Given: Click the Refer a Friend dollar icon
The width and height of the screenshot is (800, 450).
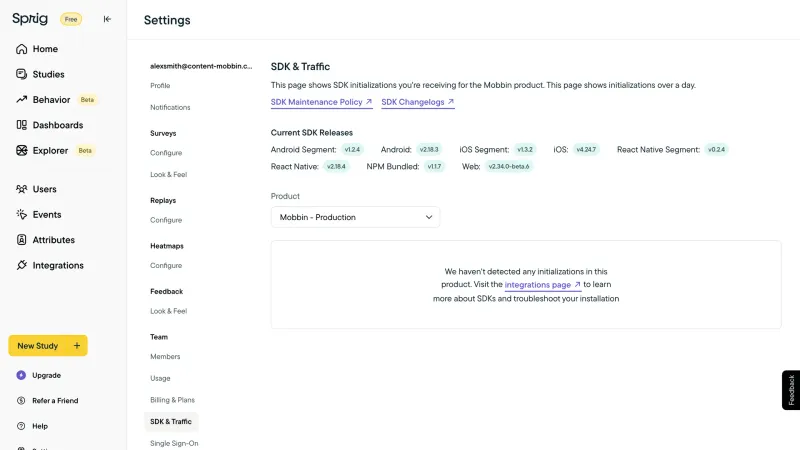Looking at the screenshot, I should (x=21, y=401).
